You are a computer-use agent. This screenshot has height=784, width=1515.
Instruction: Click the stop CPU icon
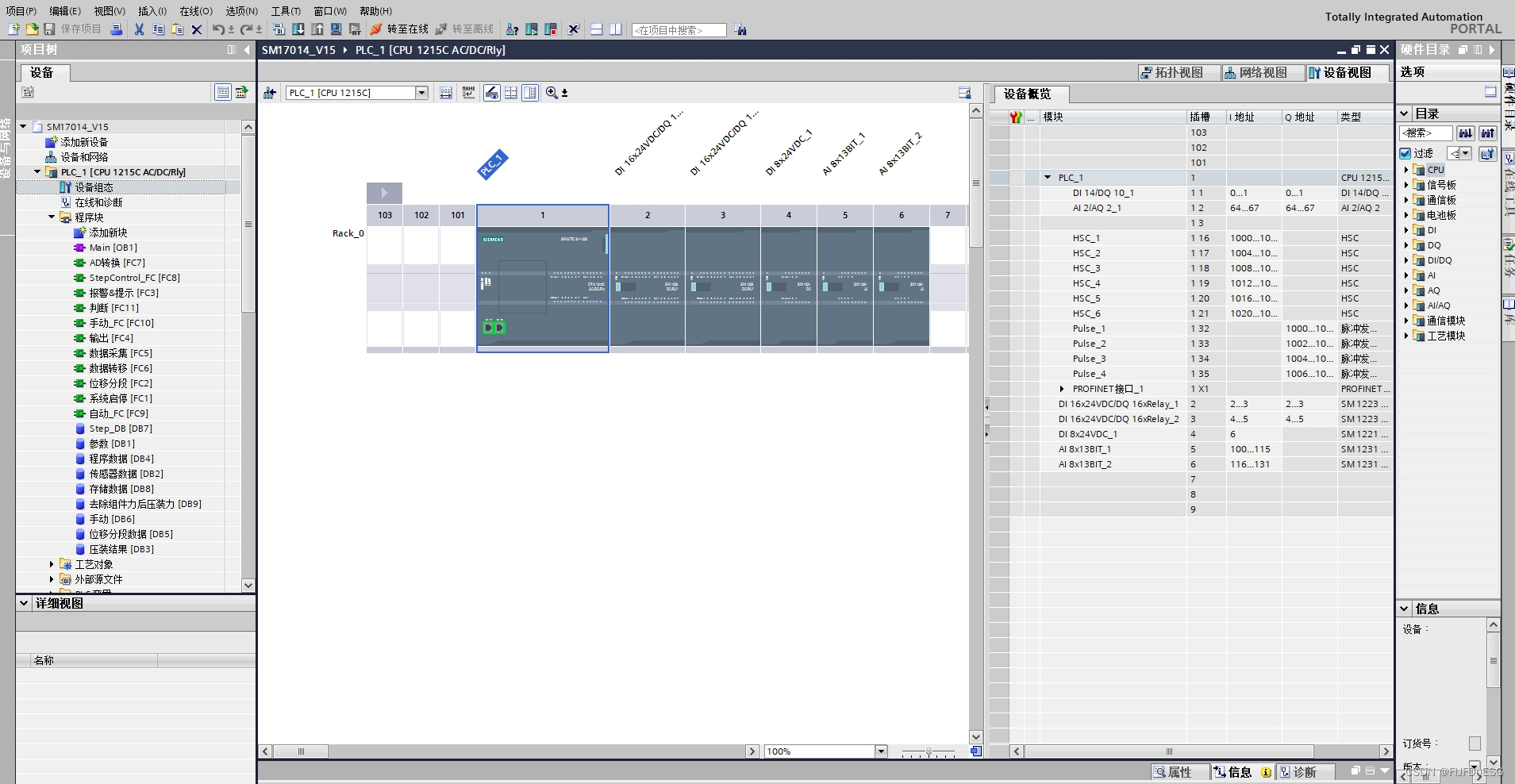551,29
